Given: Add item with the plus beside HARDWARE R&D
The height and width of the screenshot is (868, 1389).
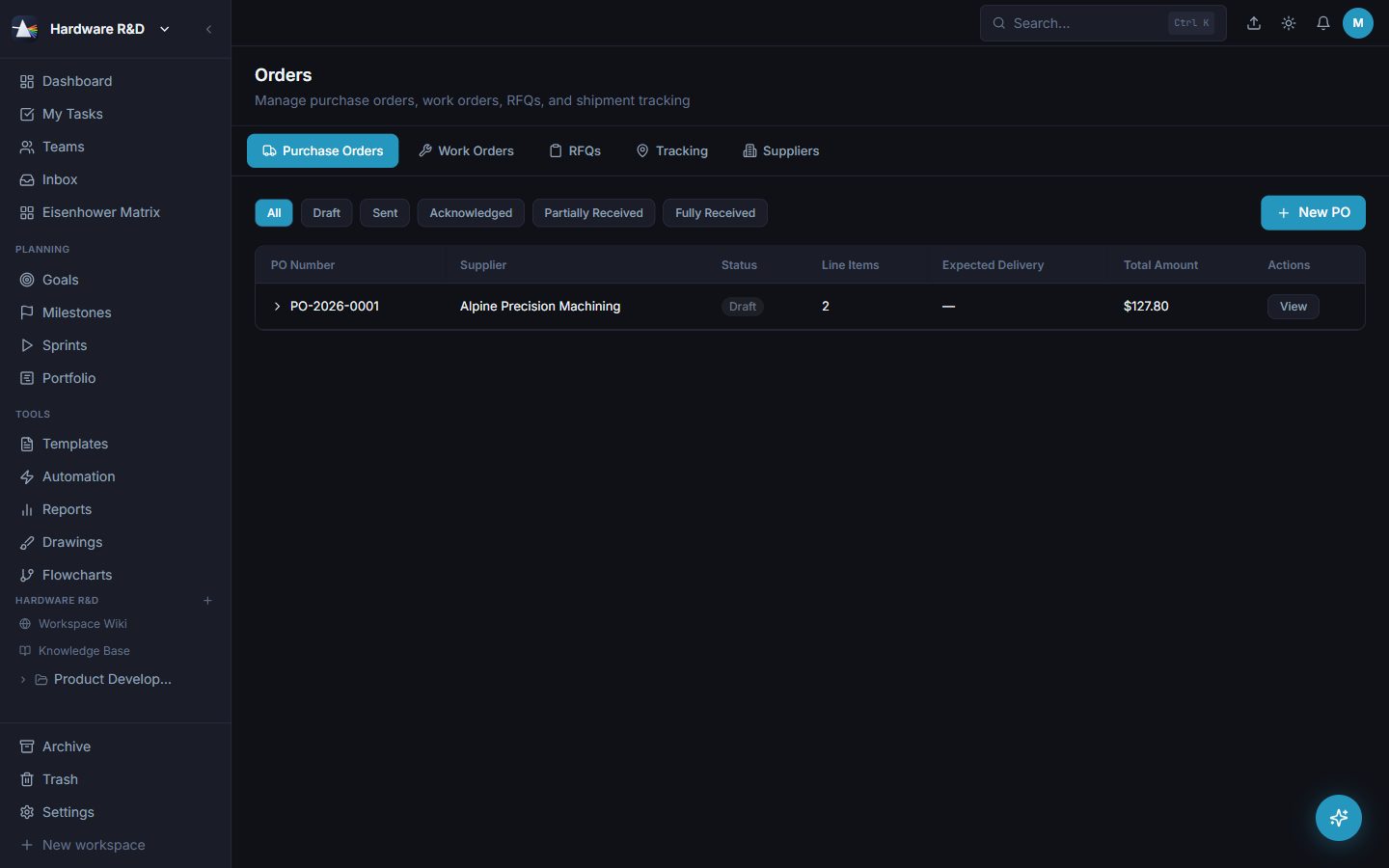Looking at the screenshot, I should point(207,601).
